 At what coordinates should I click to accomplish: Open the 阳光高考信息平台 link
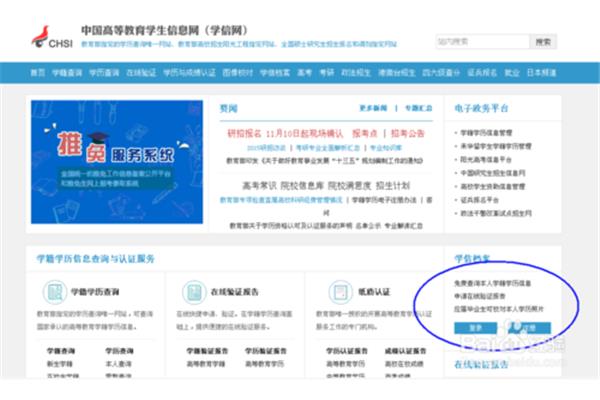click(486, 160)
